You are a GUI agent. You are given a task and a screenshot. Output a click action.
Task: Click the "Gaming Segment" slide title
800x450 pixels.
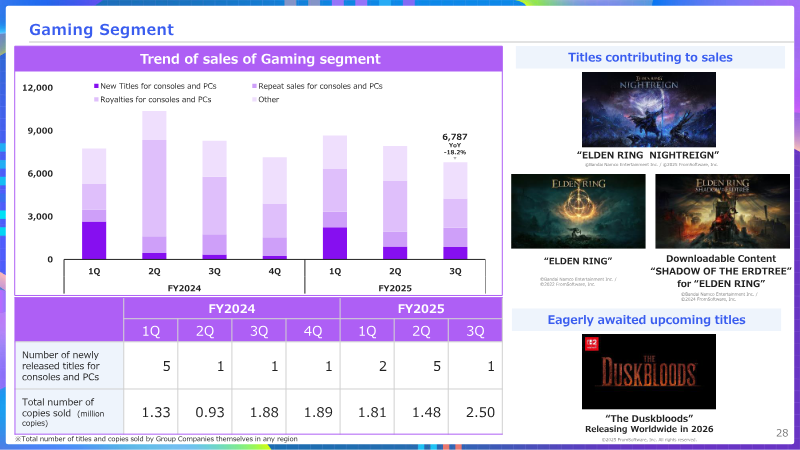(102, 30)
